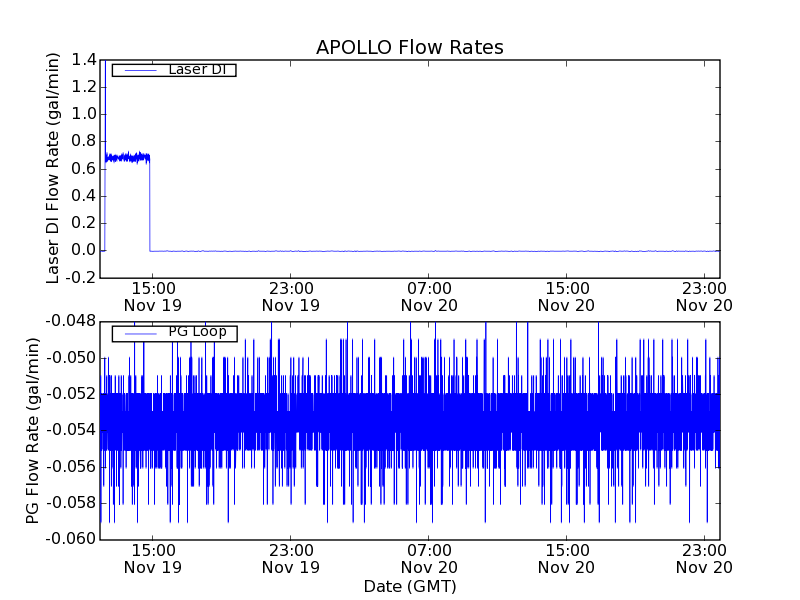
Task: Select the PG Loop legend label
Action: (197, 332)
